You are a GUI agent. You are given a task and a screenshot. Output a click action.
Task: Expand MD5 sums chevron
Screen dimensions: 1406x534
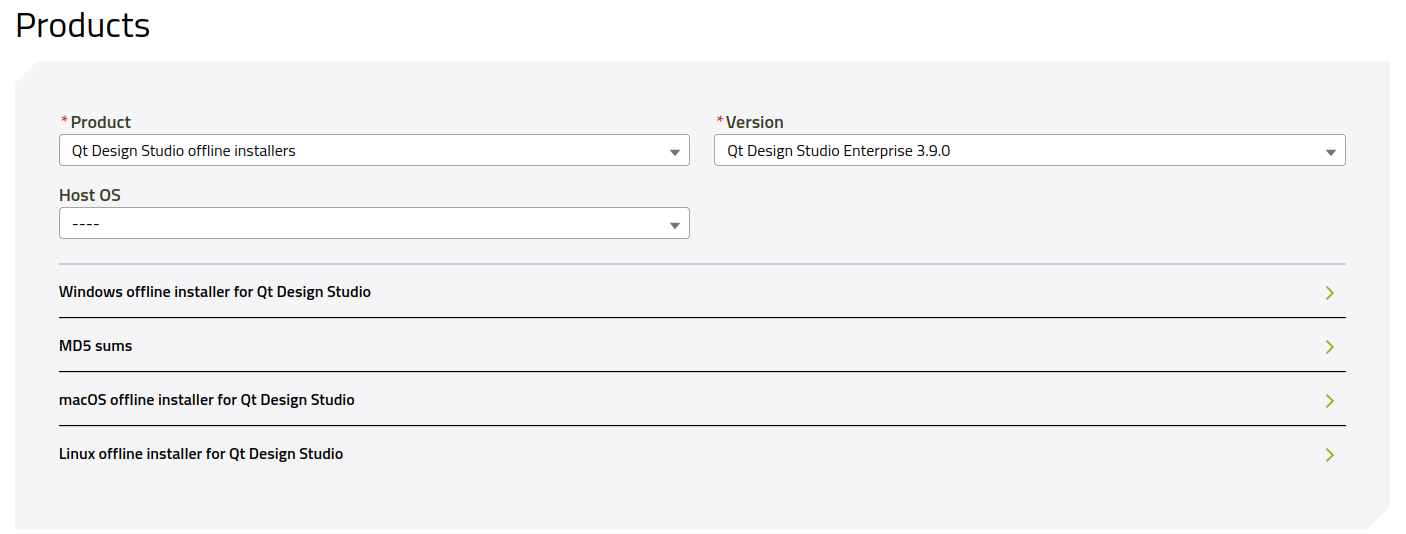(x=1329, y=347)
